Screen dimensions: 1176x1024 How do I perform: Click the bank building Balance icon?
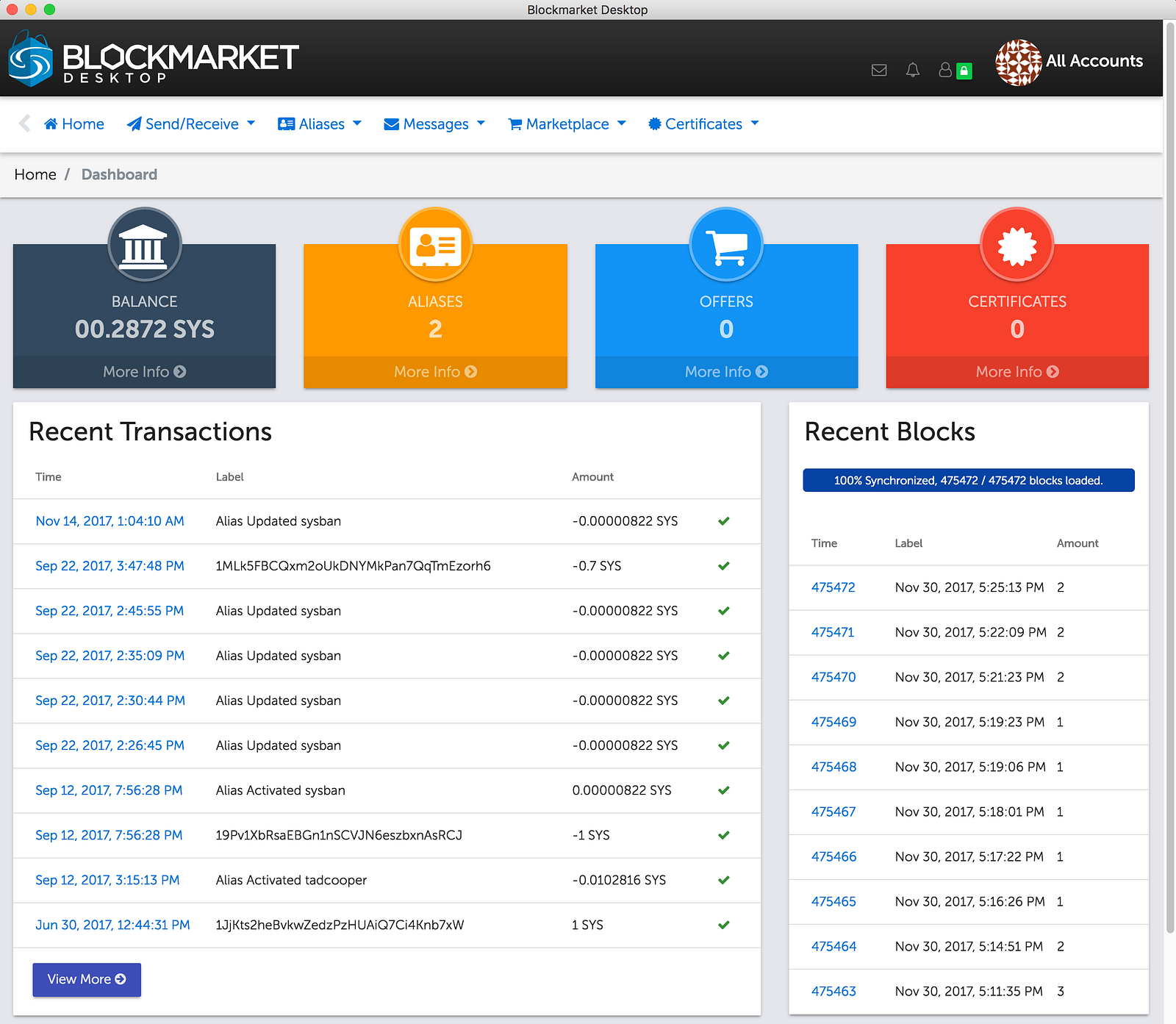(145, 244)
